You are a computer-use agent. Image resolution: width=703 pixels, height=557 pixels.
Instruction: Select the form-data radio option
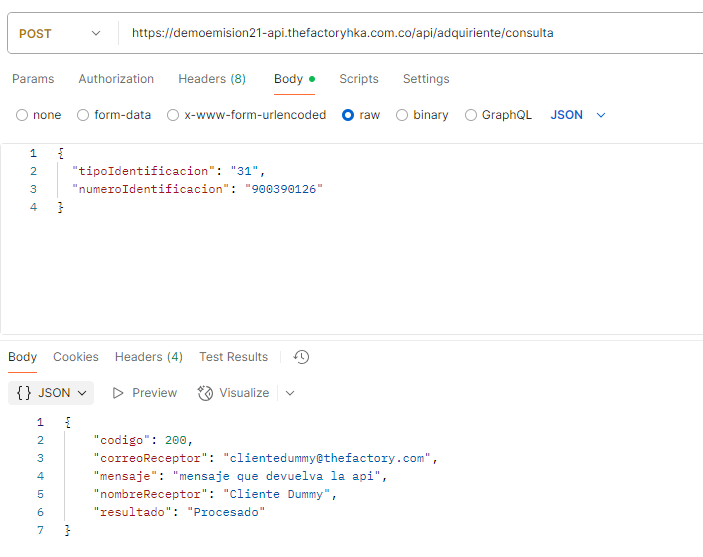(x=83, y=115)
